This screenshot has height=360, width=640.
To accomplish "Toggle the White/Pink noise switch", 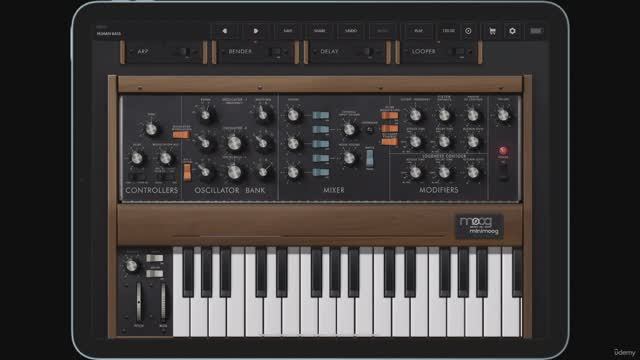I will pyautogui.click(x=369, y=158).
